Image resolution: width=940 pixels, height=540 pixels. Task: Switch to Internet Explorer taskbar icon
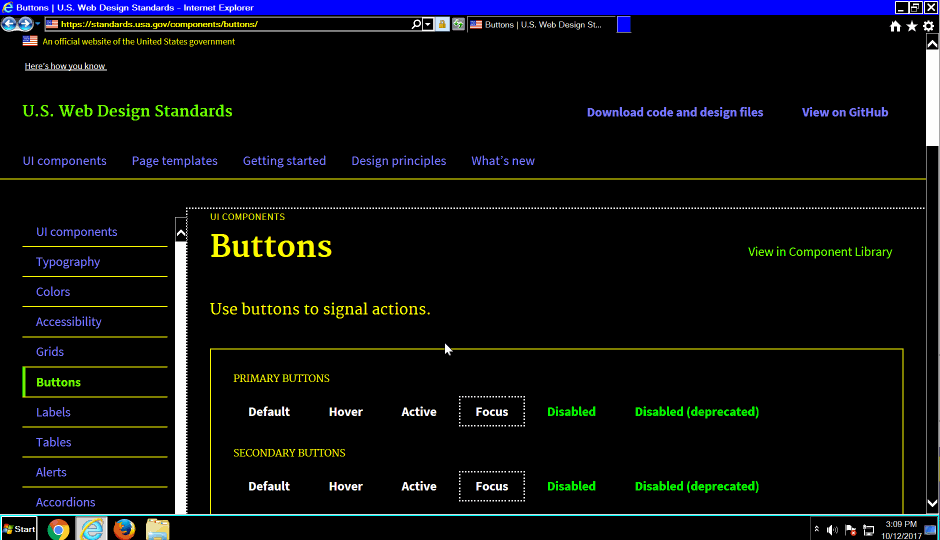click(x=92, y=529)
